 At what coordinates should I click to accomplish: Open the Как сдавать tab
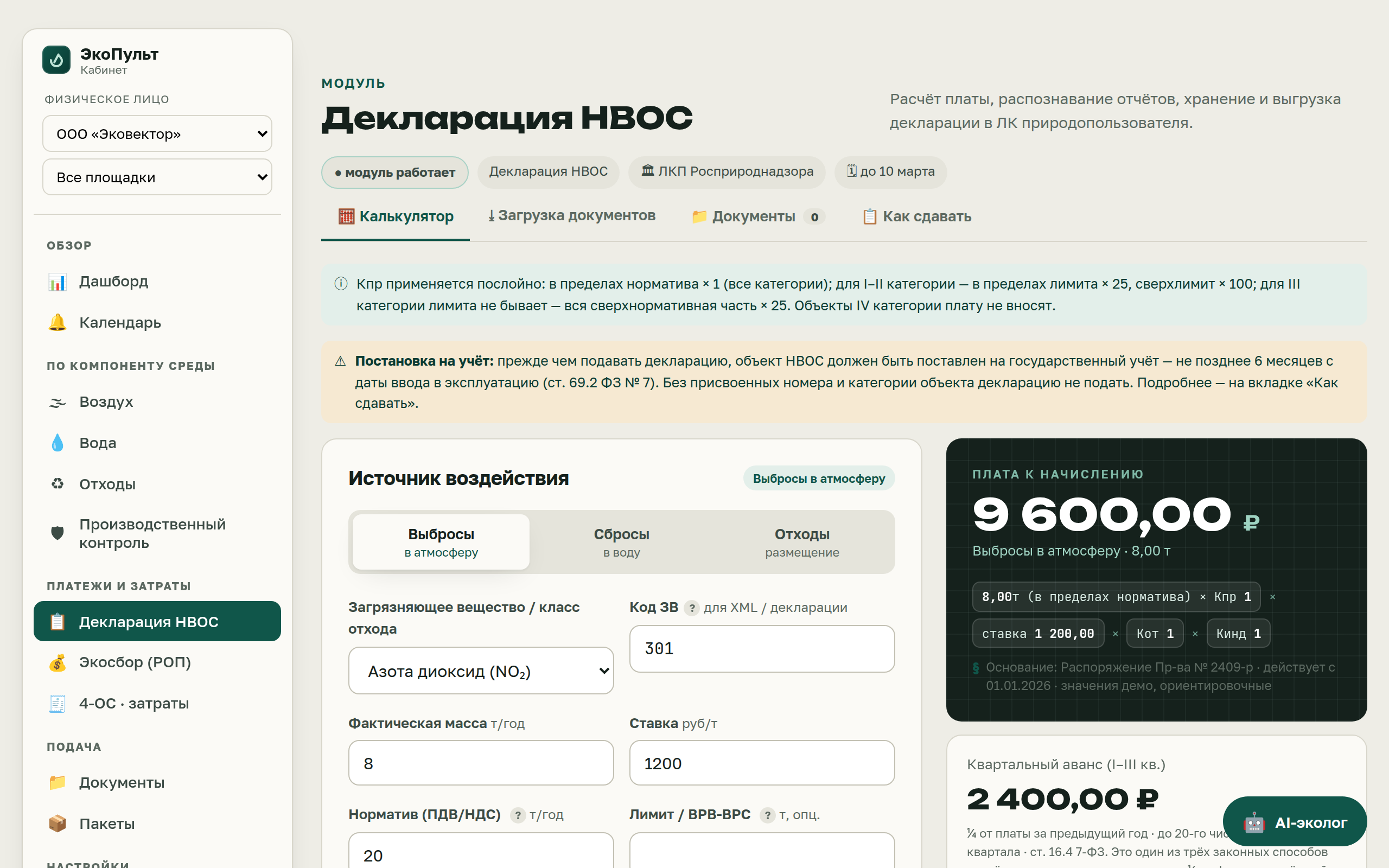click(916, 217)
